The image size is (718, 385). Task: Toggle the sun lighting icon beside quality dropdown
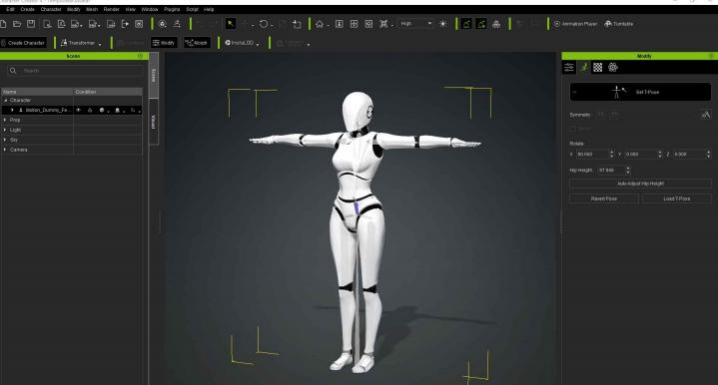443,24
